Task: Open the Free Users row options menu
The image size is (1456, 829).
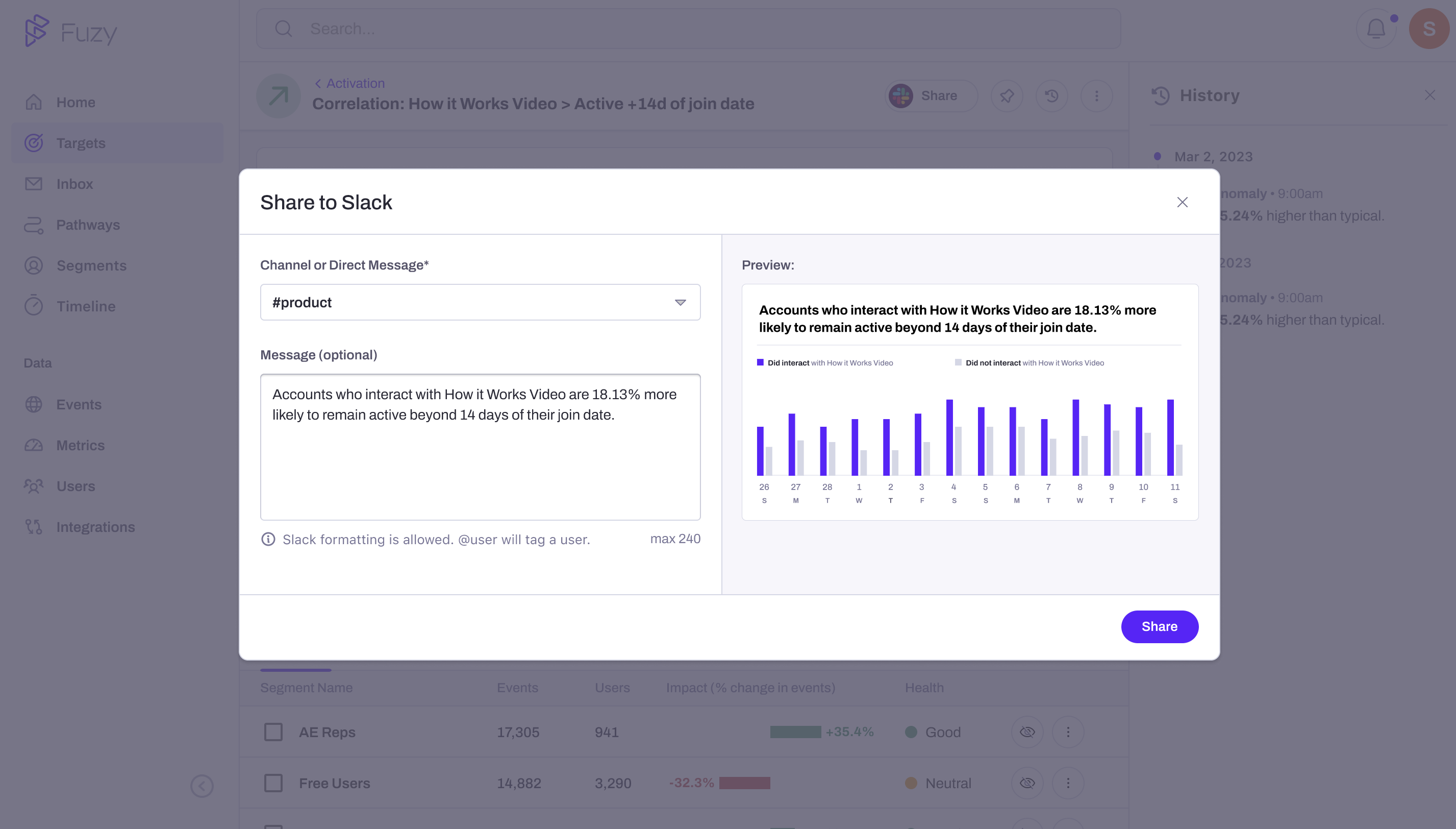Action: pyautogui.click(x=1067, y=783)
